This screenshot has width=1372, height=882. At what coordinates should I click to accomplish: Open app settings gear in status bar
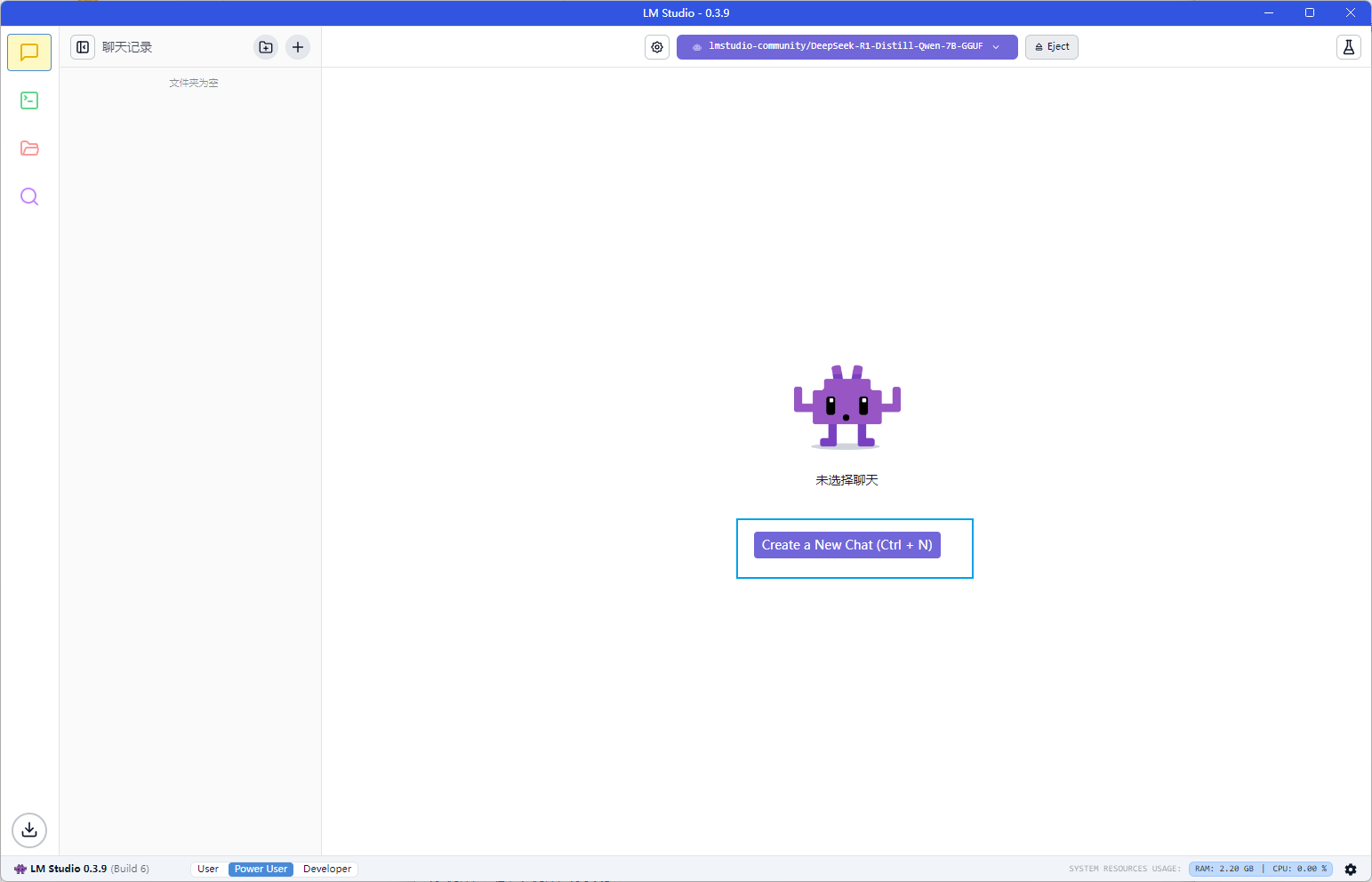[x=1351, y=870]
